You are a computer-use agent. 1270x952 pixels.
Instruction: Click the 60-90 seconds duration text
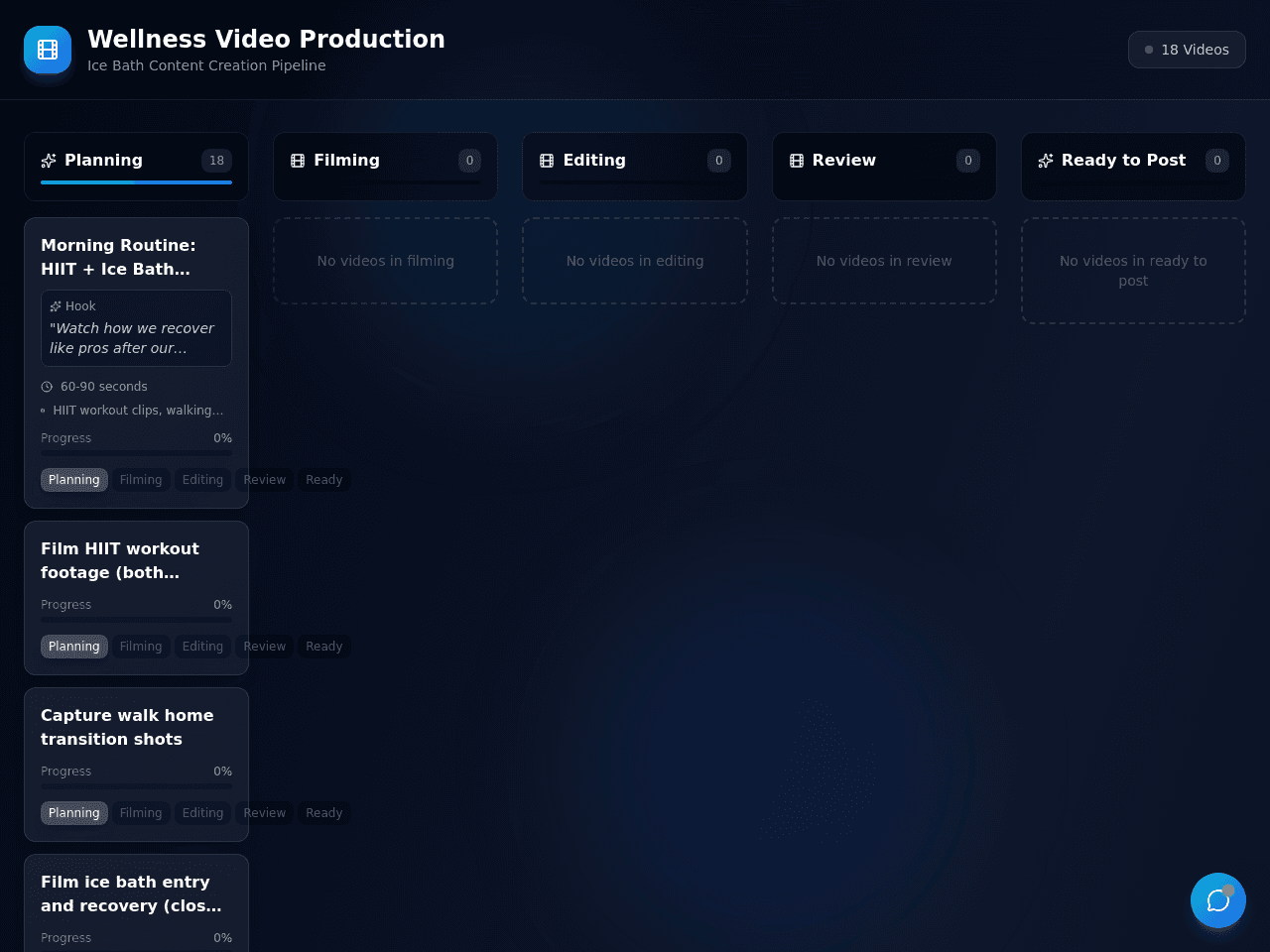(x=104, y=387)
